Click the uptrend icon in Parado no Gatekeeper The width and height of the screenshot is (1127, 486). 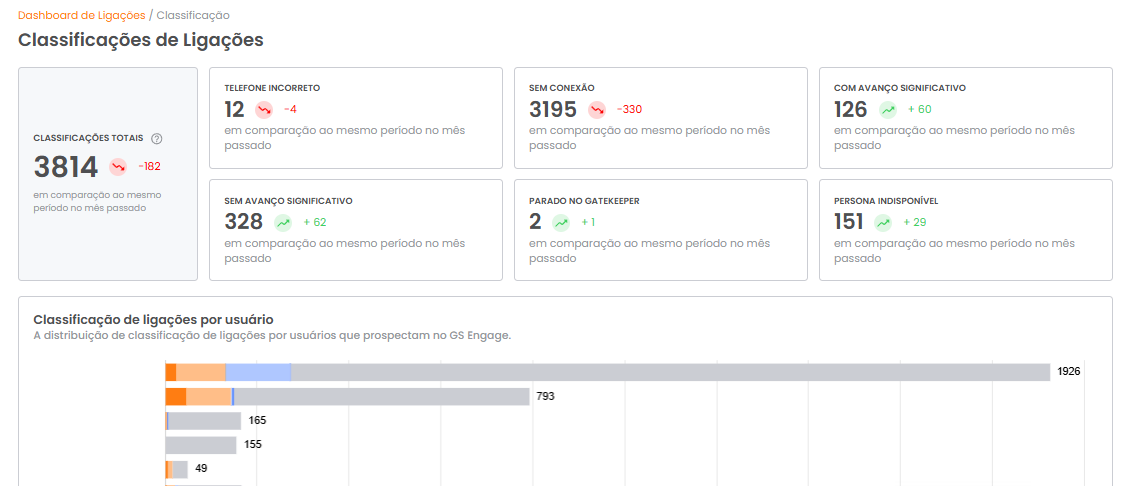coord(561,222)
